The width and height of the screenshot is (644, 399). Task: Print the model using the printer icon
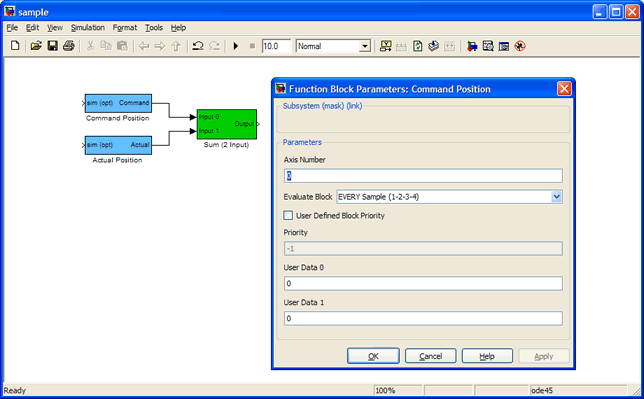click(x=69, y=46)
